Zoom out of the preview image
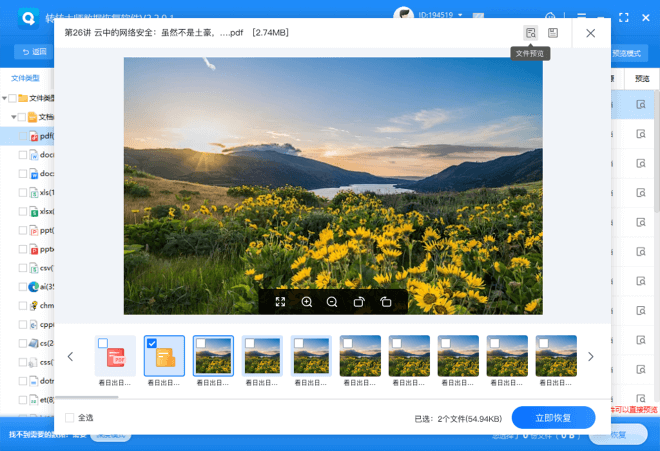 tap(333, 302)
